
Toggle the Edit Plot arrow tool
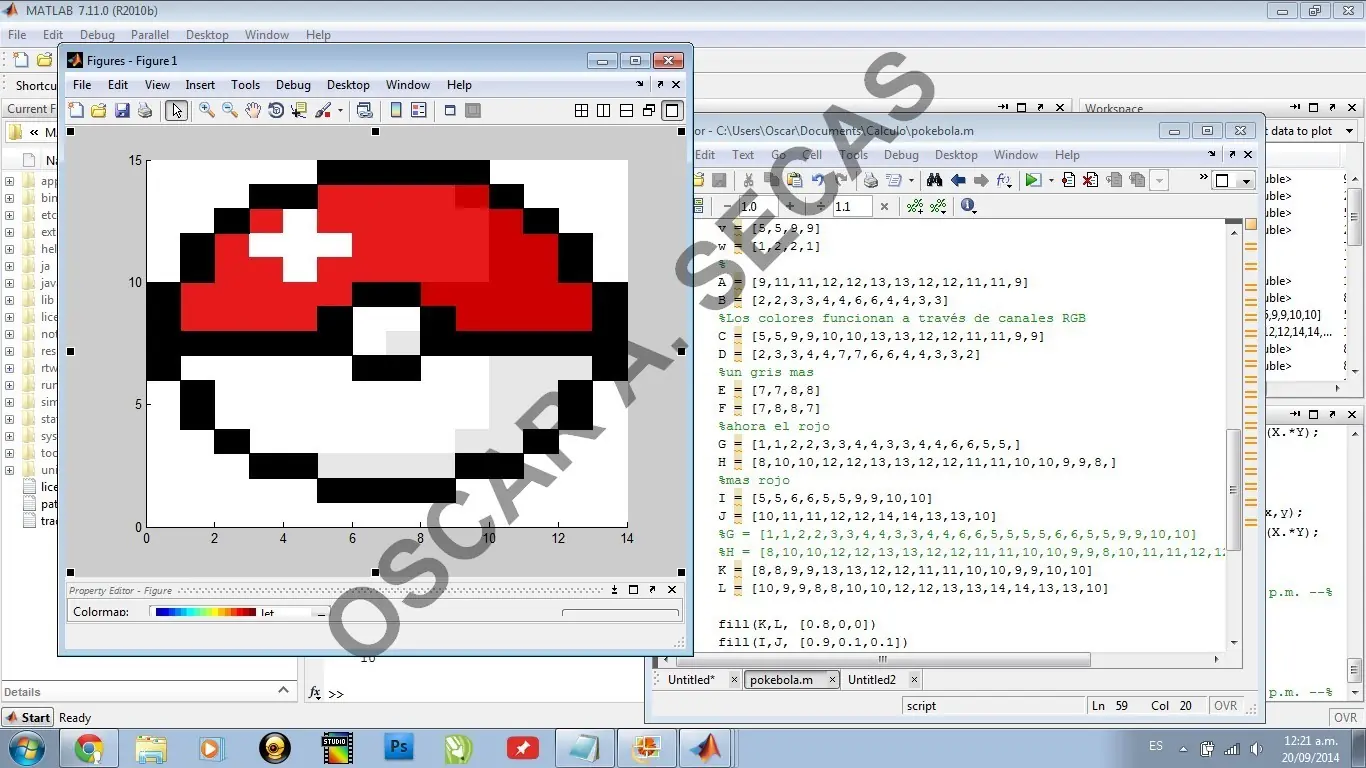(x=176, y=110)
